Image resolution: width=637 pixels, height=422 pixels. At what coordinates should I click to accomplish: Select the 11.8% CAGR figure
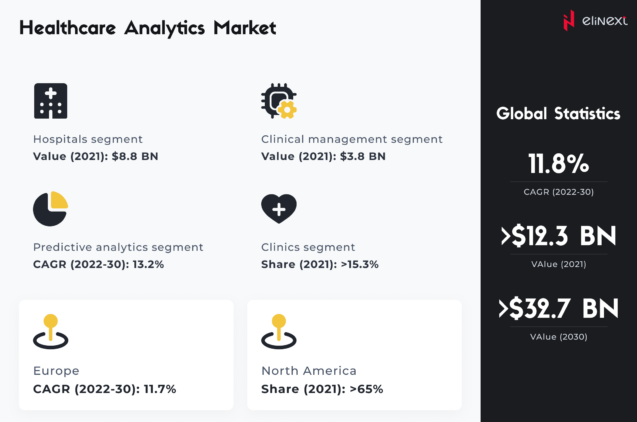558,164
